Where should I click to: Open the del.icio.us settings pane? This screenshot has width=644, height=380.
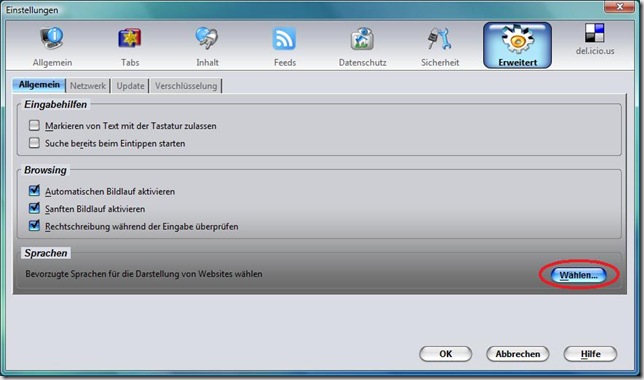pos(595,39)
